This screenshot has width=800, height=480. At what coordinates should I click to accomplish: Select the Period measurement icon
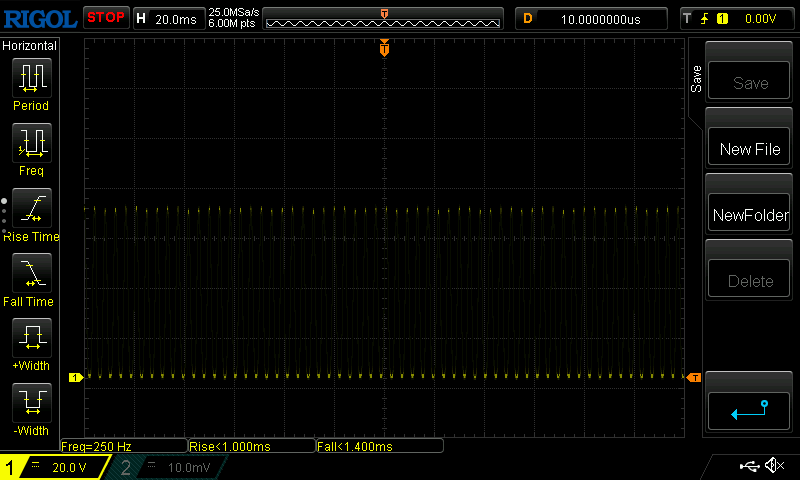pos(32,78)
